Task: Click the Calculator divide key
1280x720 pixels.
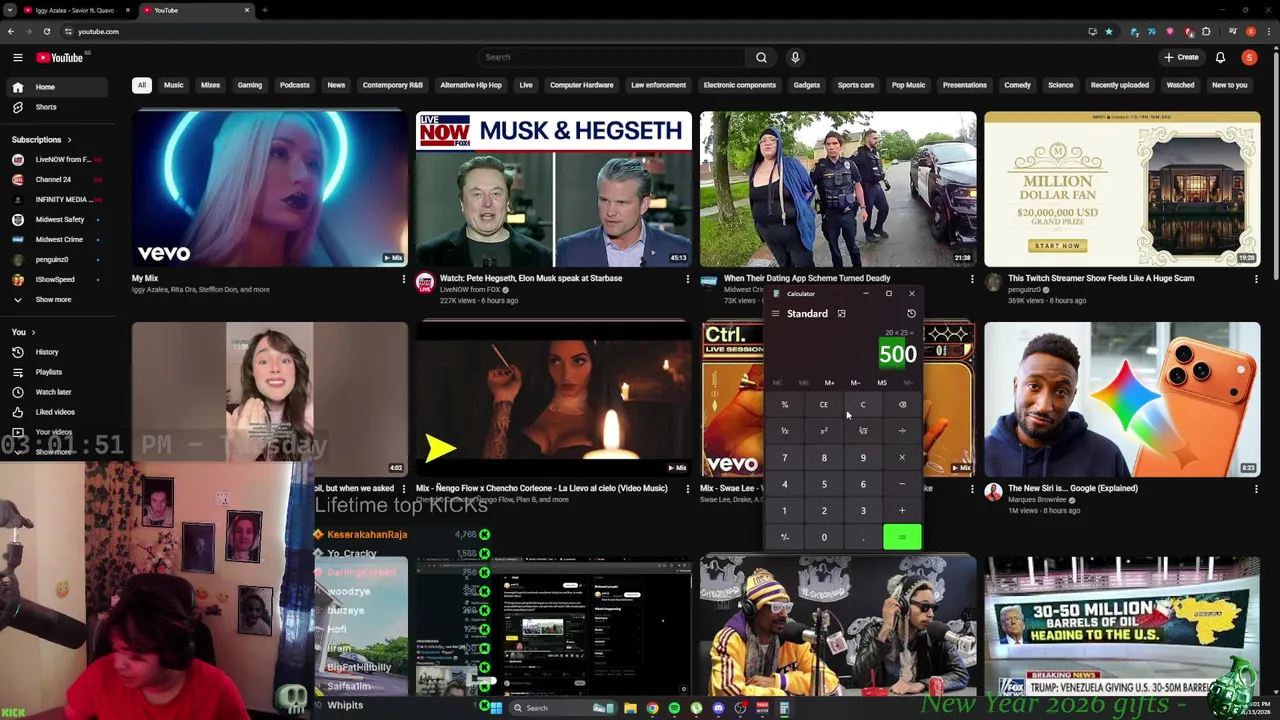Action: point(902,431)
